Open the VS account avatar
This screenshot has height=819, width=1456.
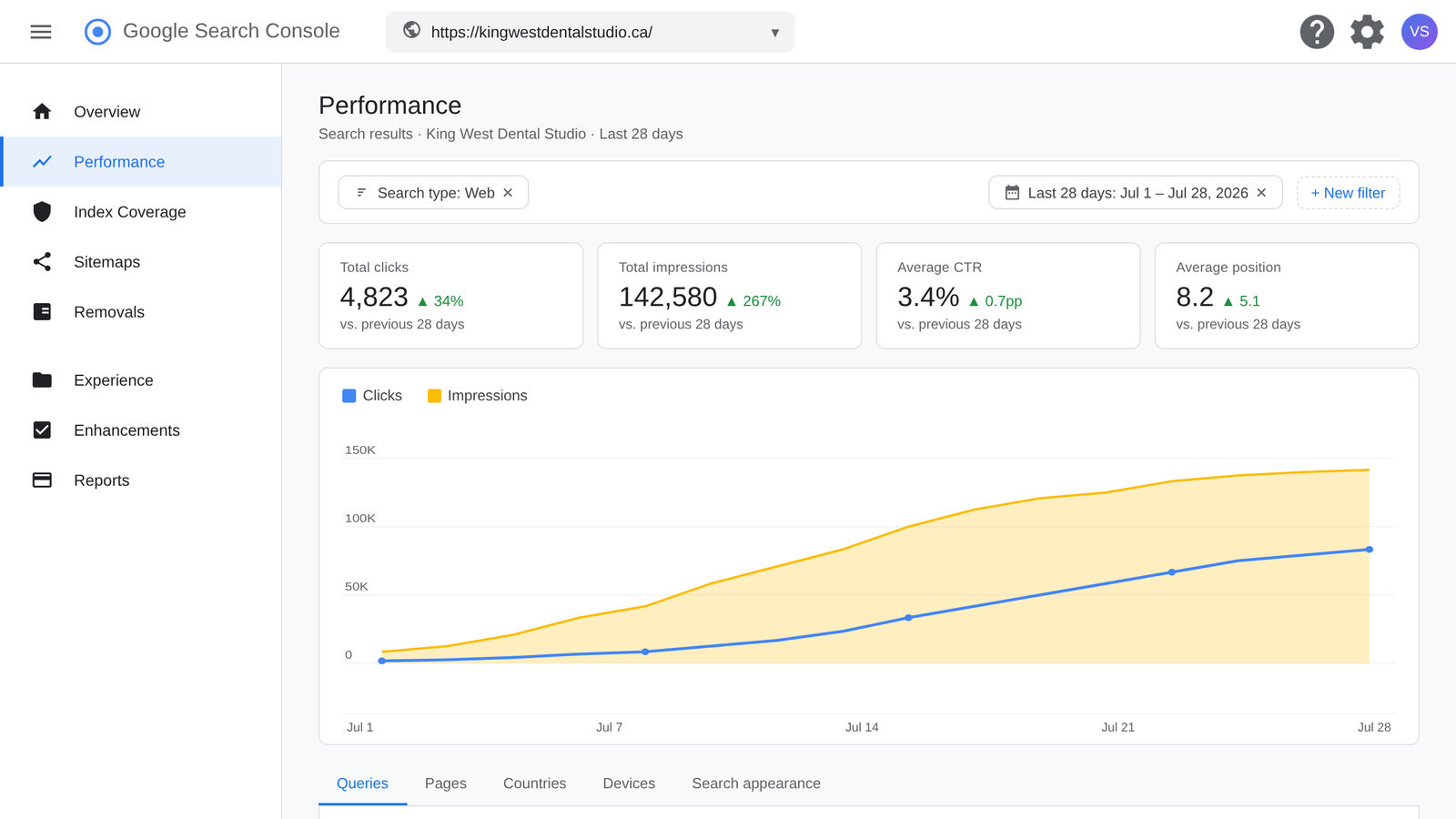[1419, 32]
